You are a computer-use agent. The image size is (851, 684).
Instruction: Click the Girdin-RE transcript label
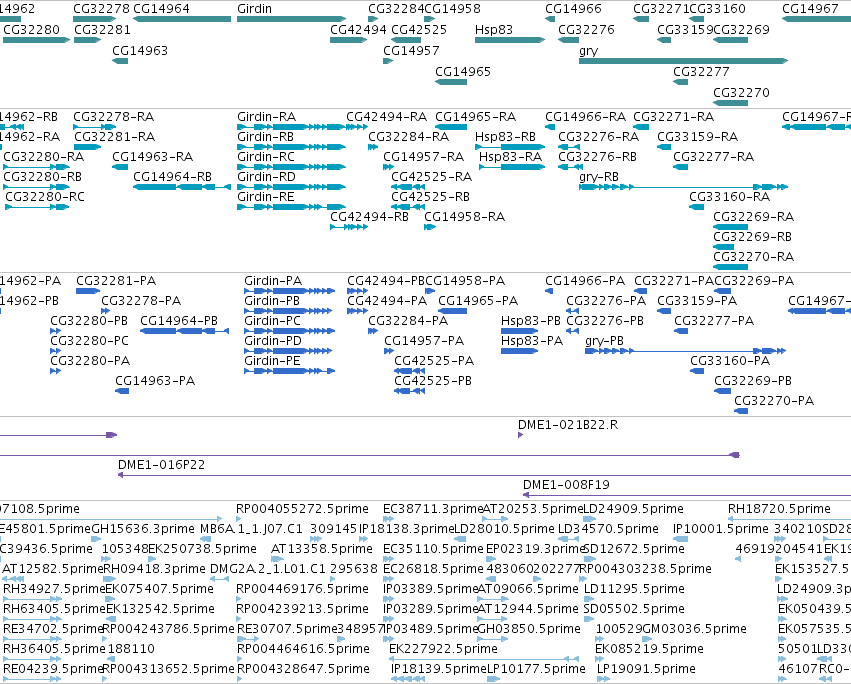click(x=266, y=197)
